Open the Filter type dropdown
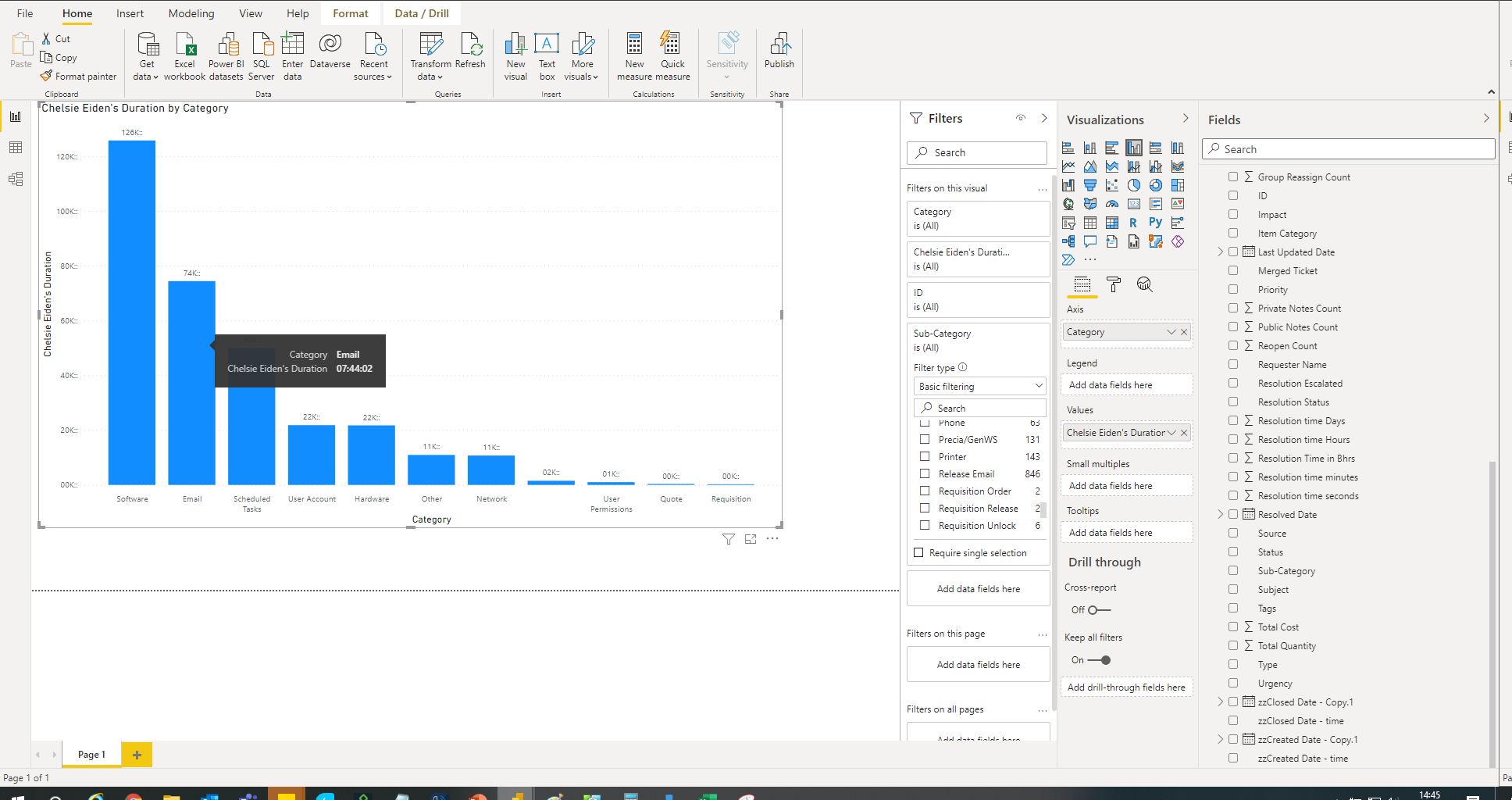The width and height of the screenshot is (1512, 800). coord(979,386)
